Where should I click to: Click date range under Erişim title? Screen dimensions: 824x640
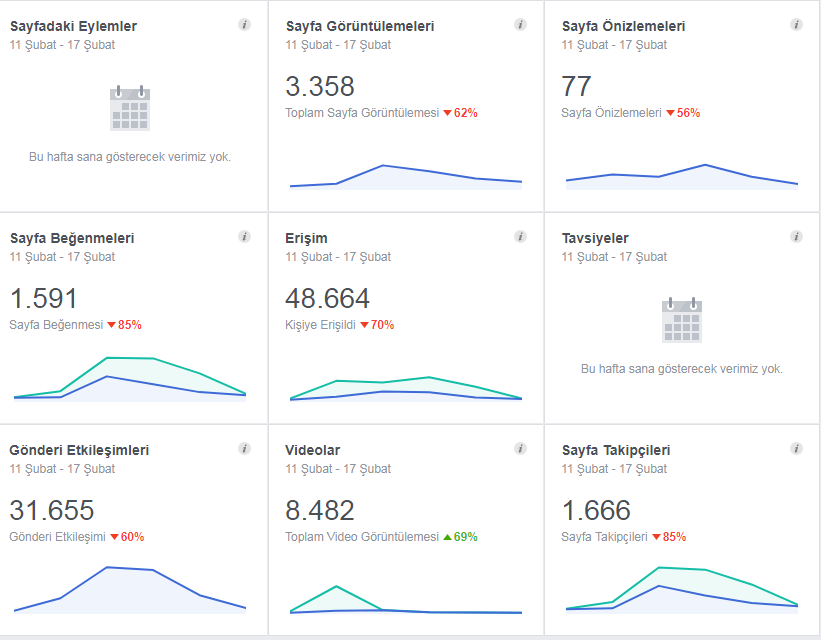338,257
